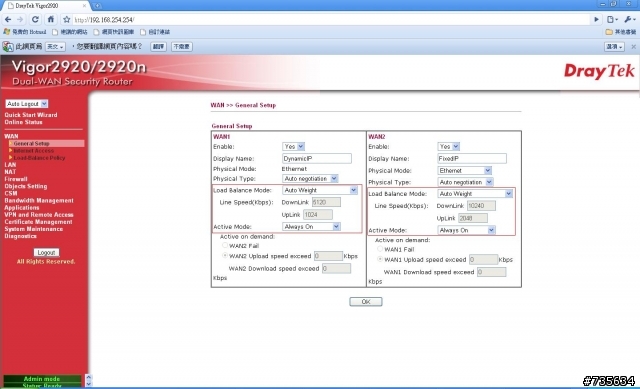Open the Diagnostics menu

pyautogui.click(x=20, y=236)
